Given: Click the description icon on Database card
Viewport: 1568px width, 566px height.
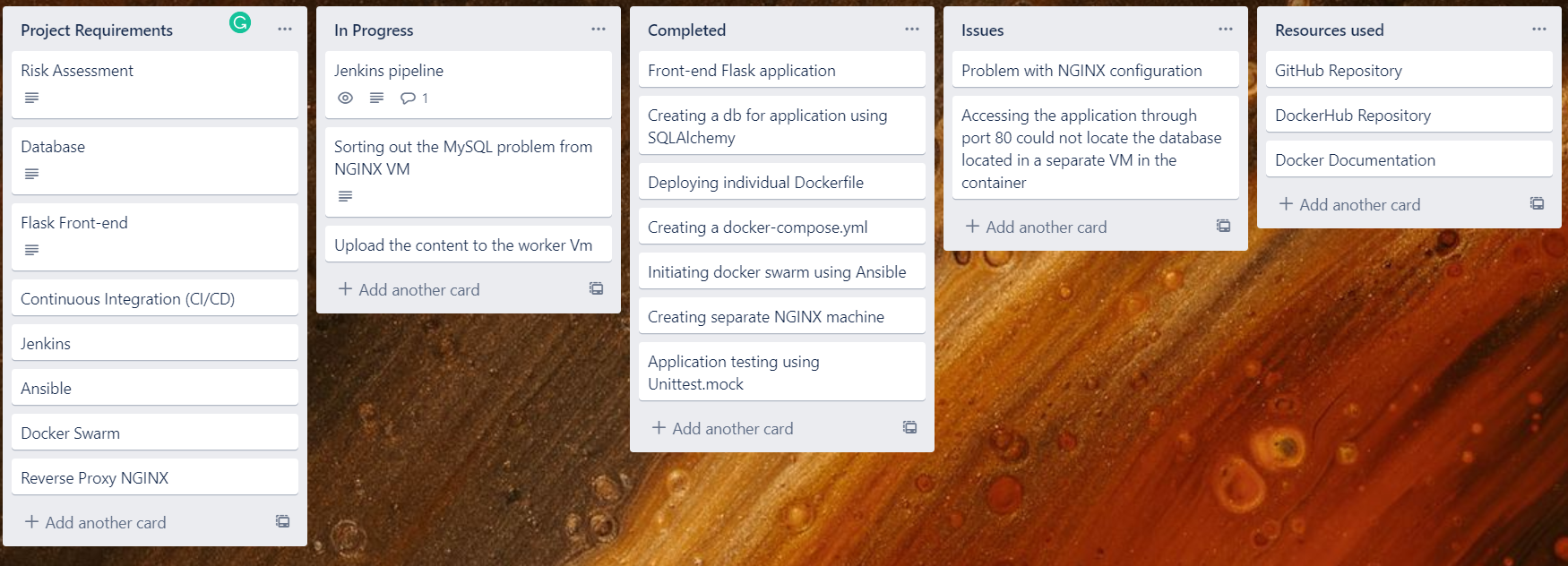Looking at the screenshot, I should pyautogui.click(x=32, y=174).
